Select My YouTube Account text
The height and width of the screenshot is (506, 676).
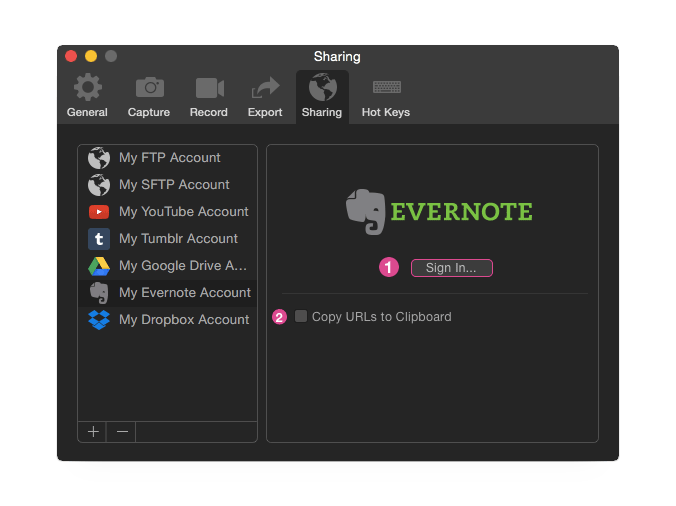(x=184, y=212)
